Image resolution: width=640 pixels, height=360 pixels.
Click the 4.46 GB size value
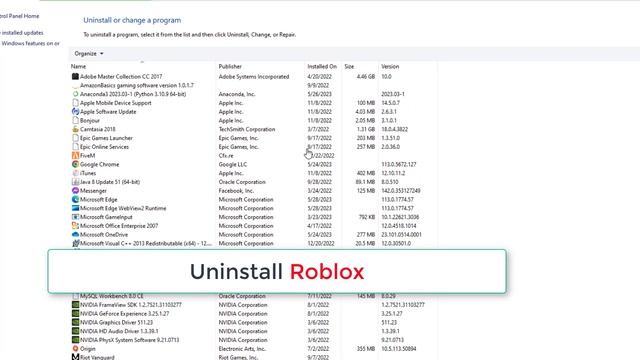point(366,76)
